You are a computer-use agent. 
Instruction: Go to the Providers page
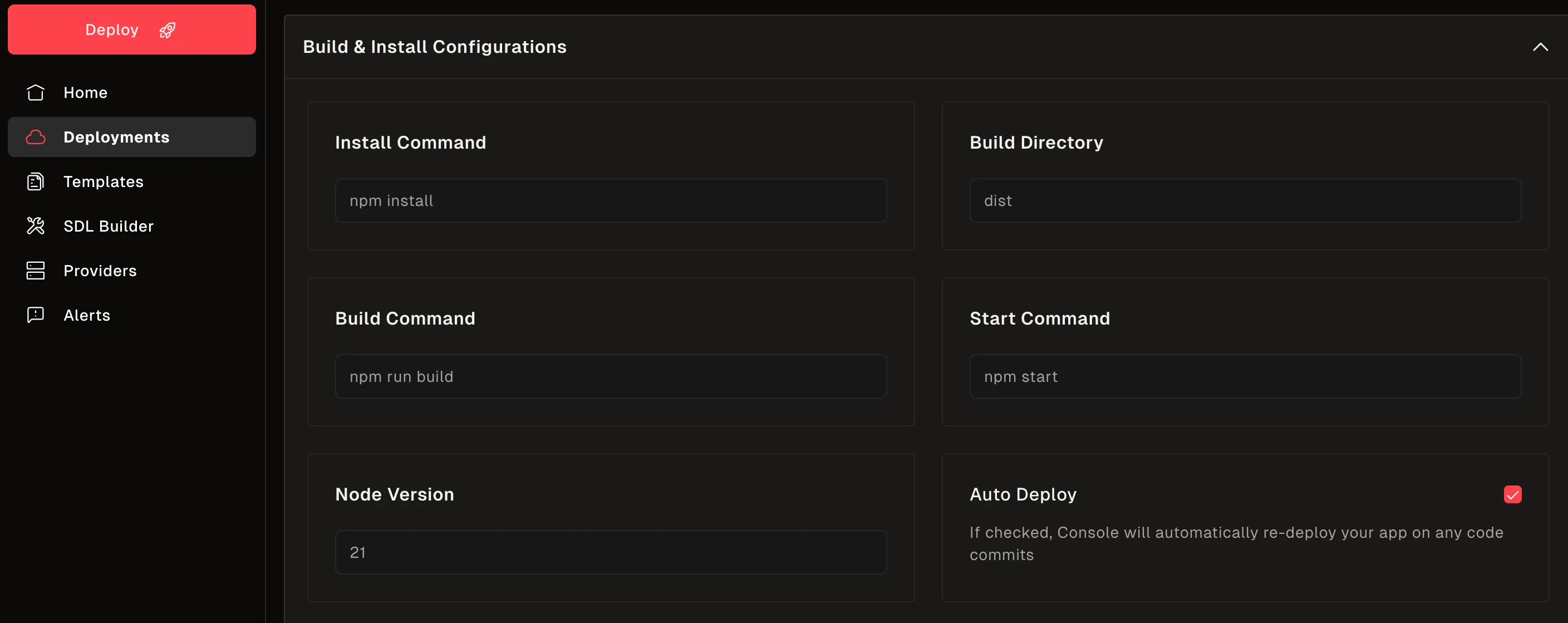pos(100,271)
